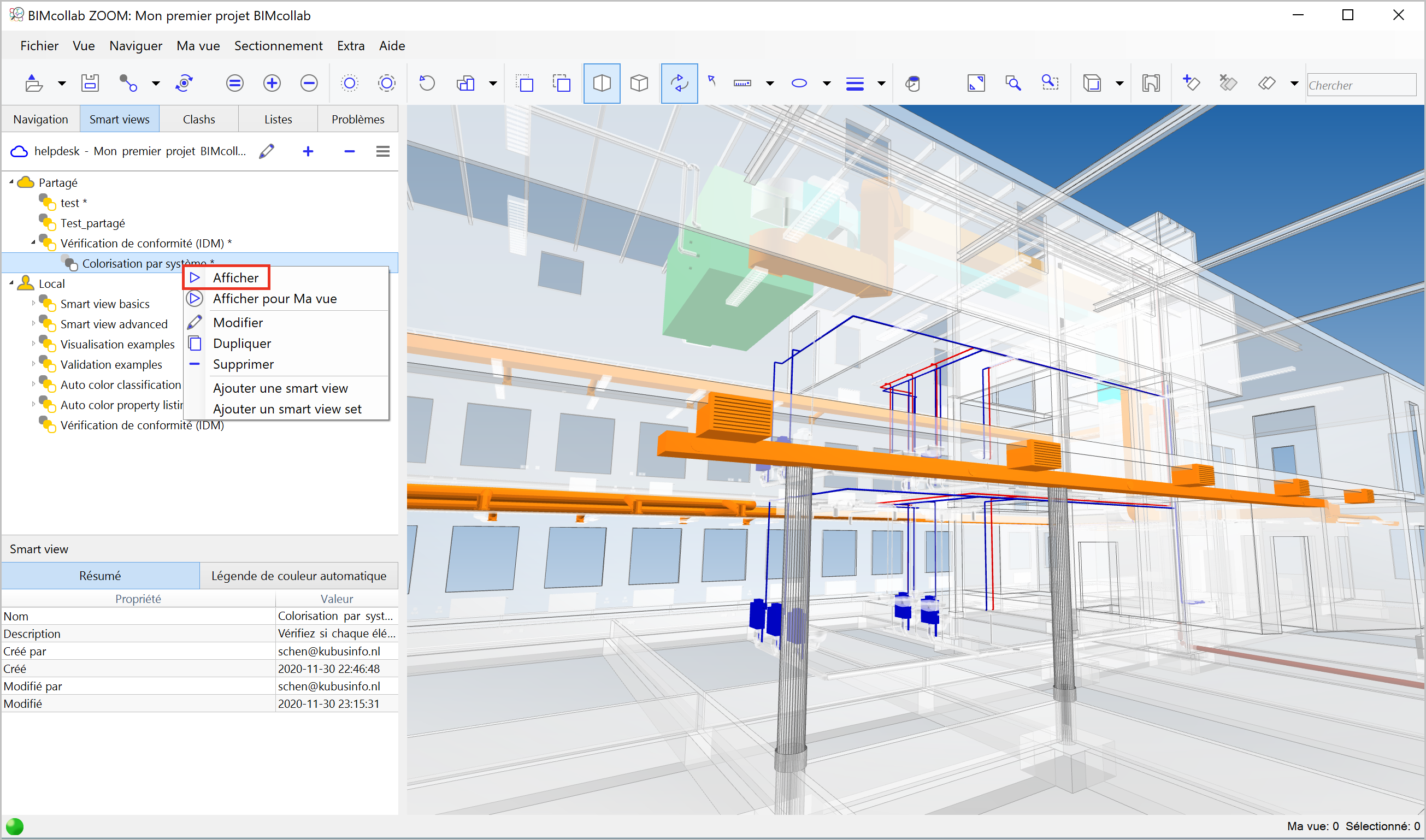The height and width of the screenshot is (840, 1426).
Task: Collapse the Partagé tree node
Action: [11, 182]
